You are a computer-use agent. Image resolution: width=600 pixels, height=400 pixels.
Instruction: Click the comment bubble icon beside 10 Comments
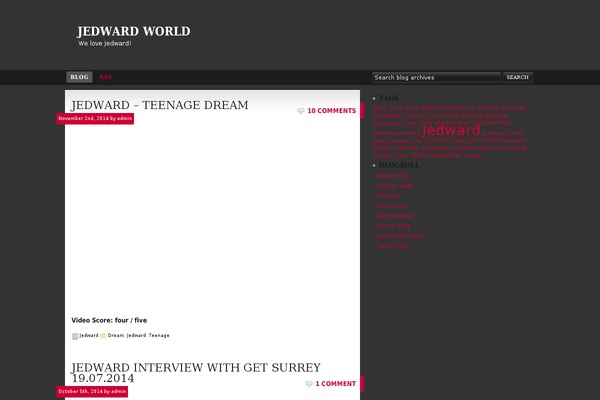point(301,111)
